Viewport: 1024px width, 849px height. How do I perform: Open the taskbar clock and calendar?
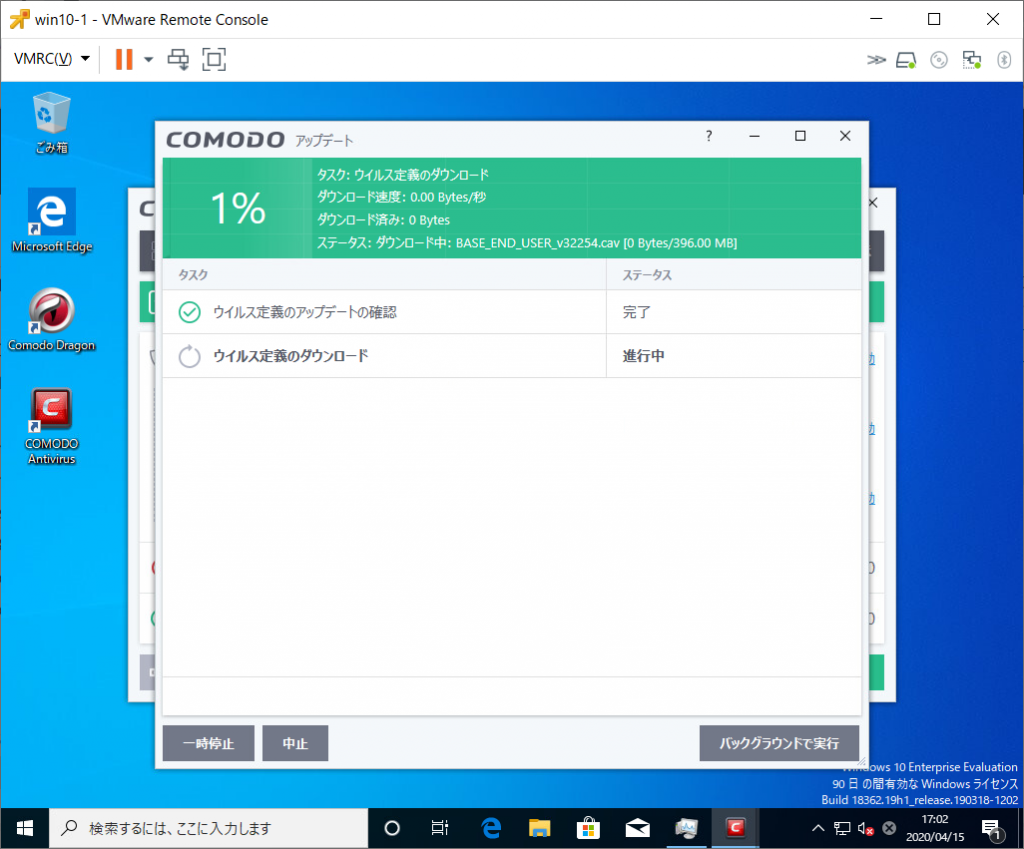click(x=935, y=828)
